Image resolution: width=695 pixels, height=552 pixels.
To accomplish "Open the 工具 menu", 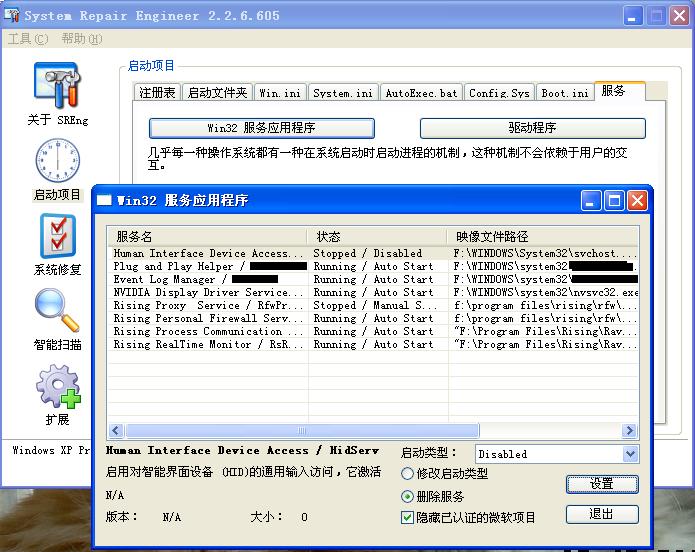I will click(x=28, y=39).
